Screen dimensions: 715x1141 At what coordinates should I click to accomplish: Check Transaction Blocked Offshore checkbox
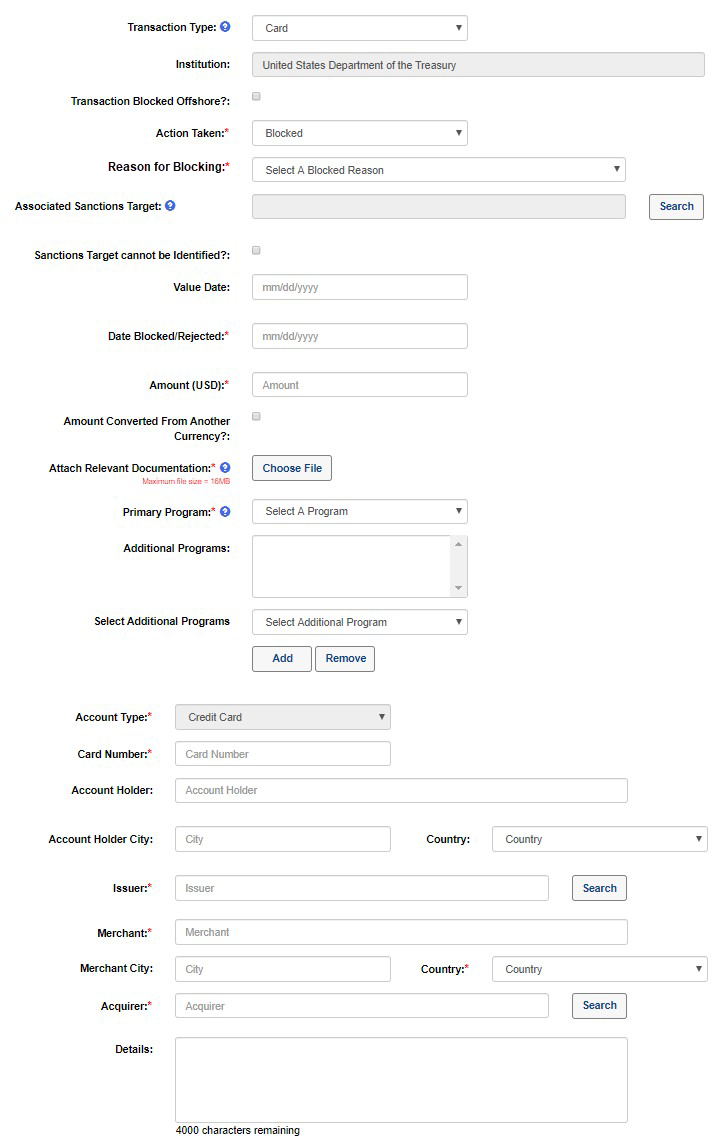(x=256, y=97)
